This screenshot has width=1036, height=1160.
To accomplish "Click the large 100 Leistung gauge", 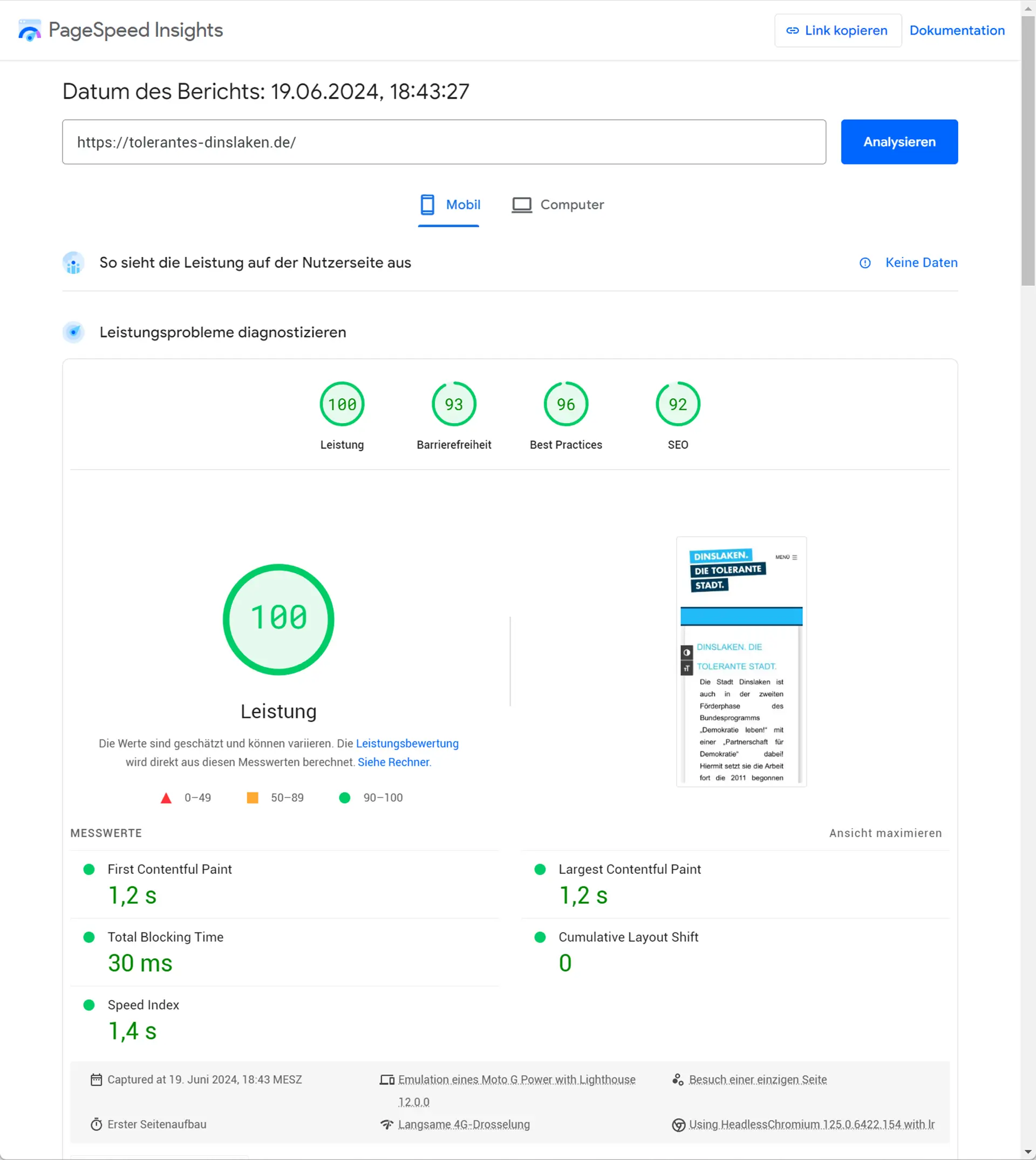I will [x=278, y=620].
